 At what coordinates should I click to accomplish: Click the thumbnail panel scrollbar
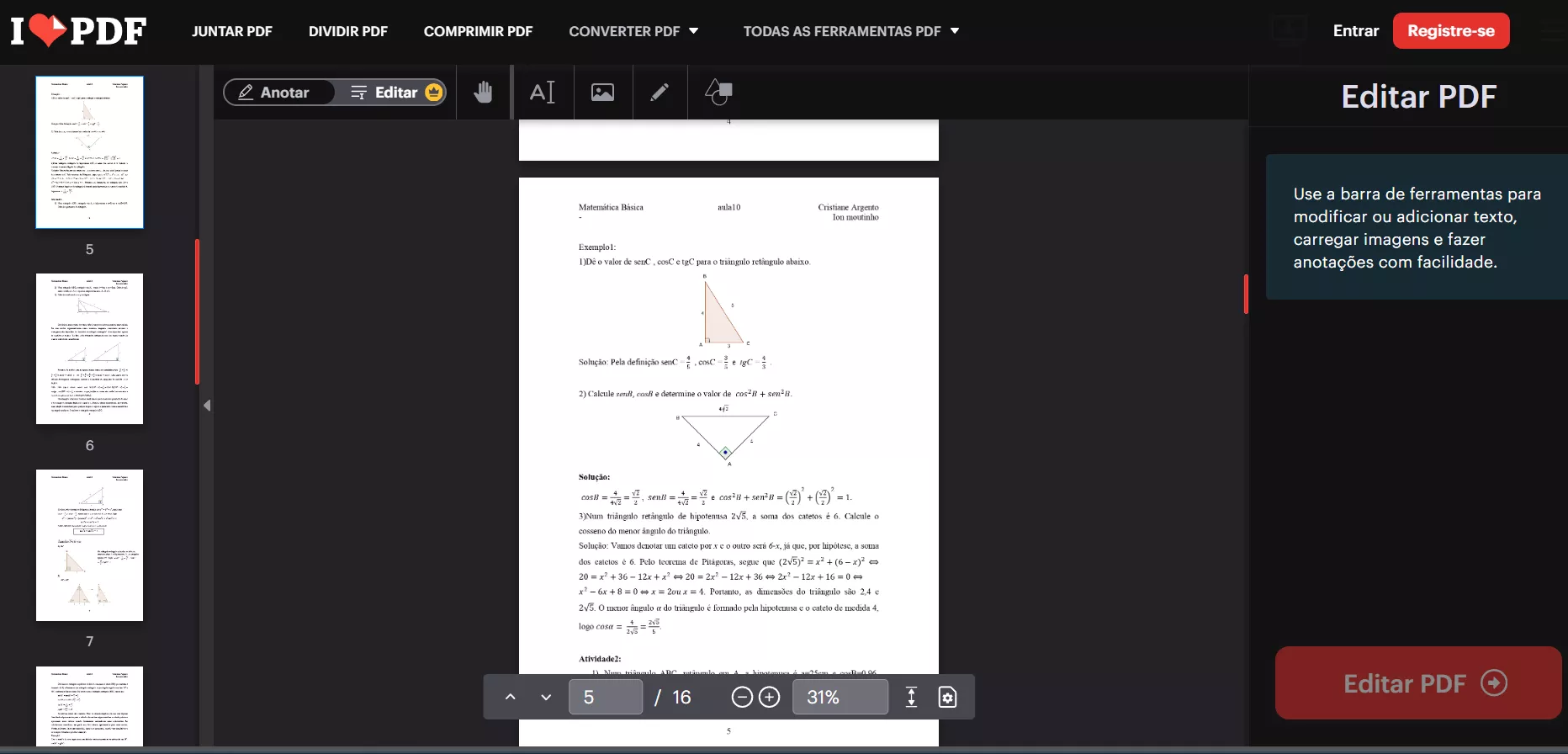point(197,311)
